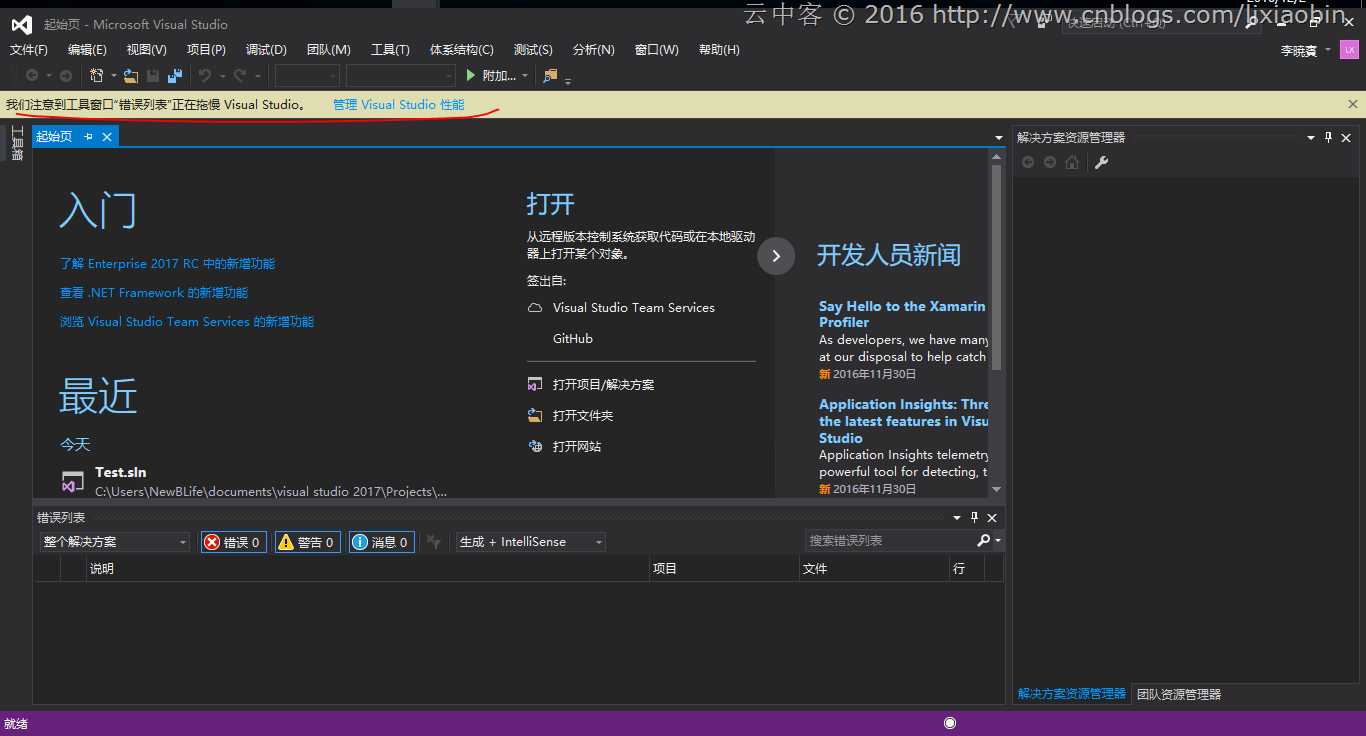Expand the 附加 button dropdown arrow
The image size is (1366, 736).
(x=525, y=76)
